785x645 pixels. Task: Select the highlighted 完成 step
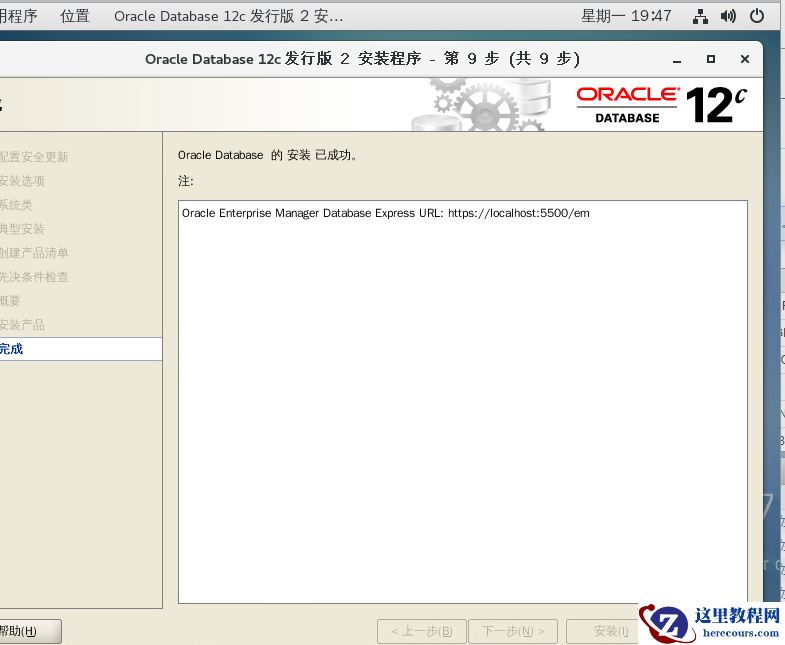81,349
